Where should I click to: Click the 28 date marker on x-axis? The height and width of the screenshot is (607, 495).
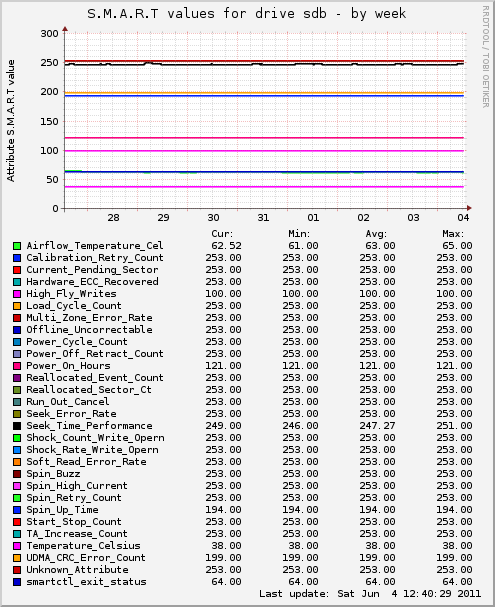pyautogui.click(x=113, y=218)
